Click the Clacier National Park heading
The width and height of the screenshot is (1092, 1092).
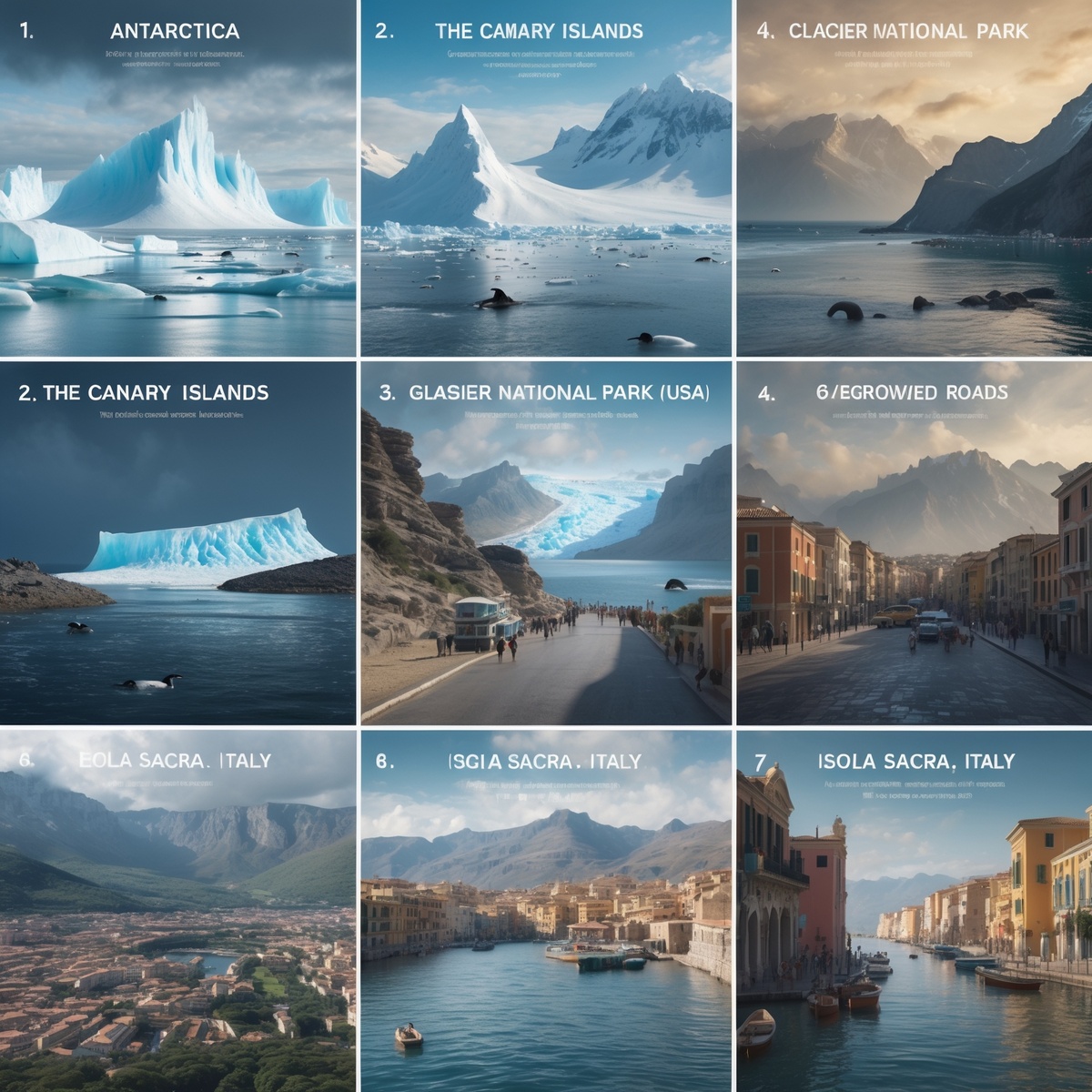click(x=908, y=31)
